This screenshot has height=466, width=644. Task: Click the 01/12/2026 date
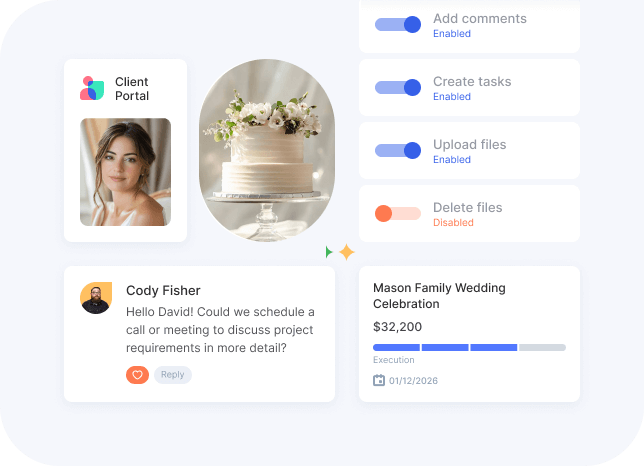(x=413, y=381)
